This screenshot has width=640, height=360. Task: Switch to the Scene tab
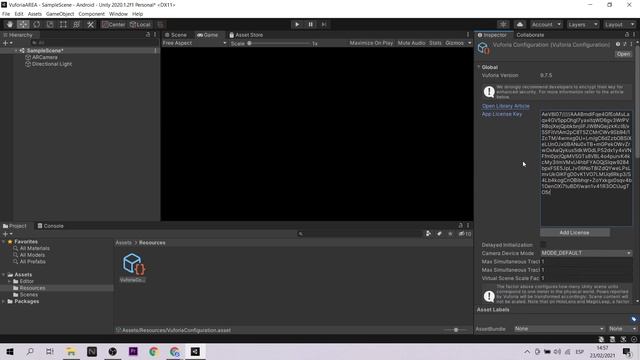point(176,35)
